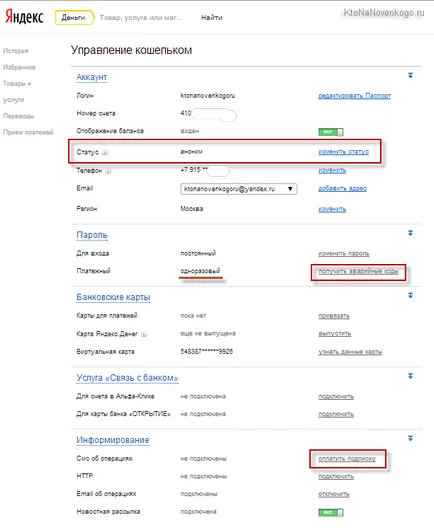Open Переводы in the sidebar
Viewport: 434px width, 528px height.
point(19,116)
